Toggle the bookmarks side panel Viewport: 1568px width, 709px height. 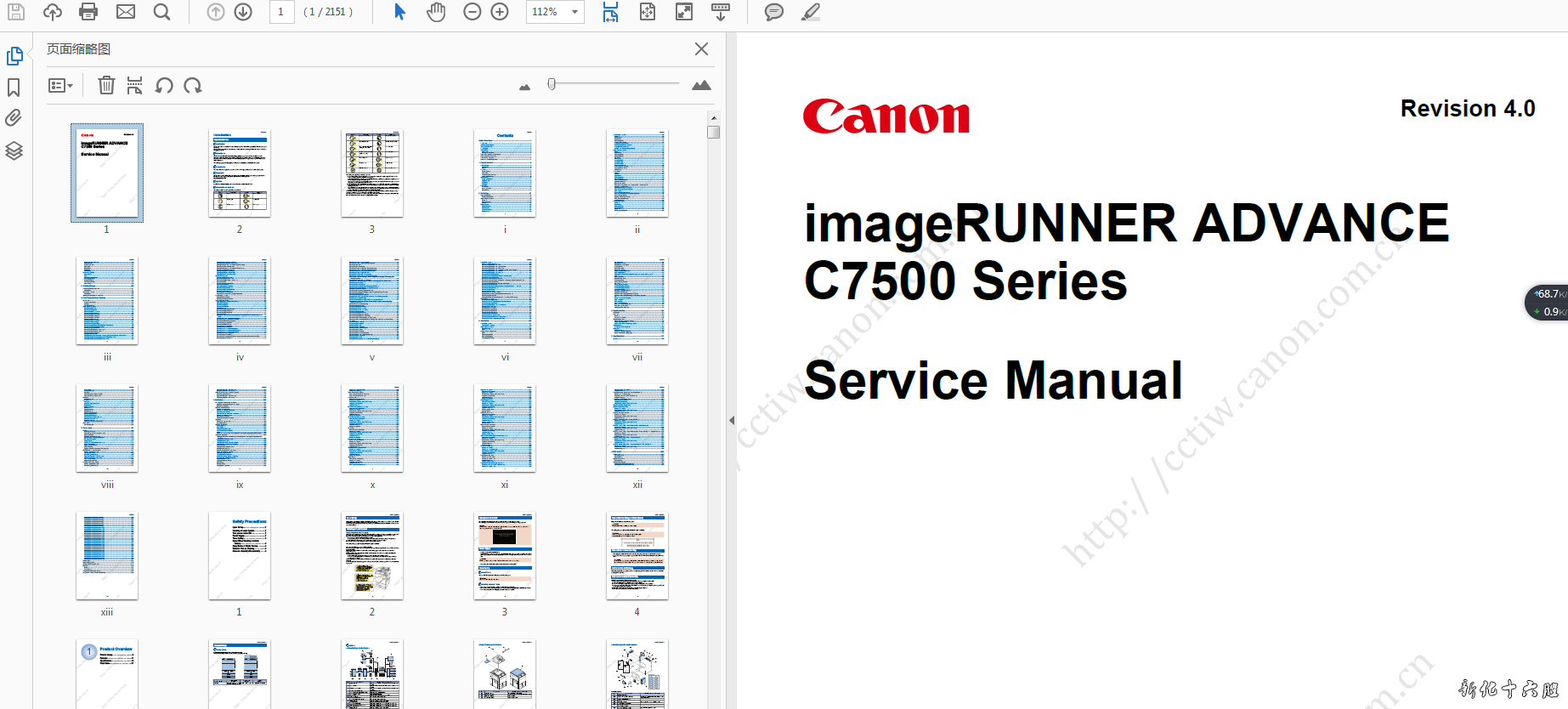pos(14,88)
